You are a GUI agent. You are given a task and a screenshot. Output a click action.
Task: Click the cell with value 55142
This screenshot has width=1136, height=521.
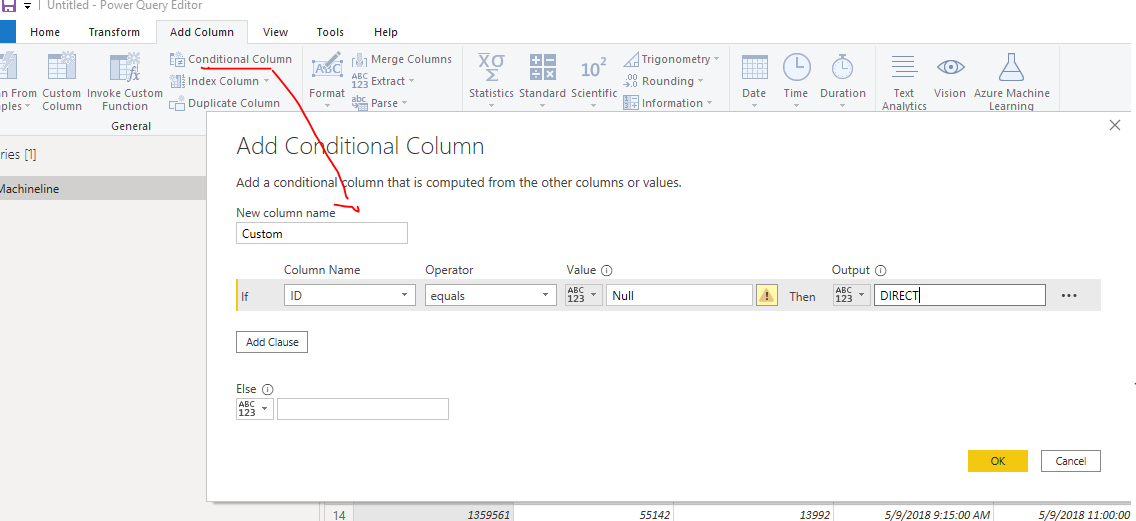point(594,514)
